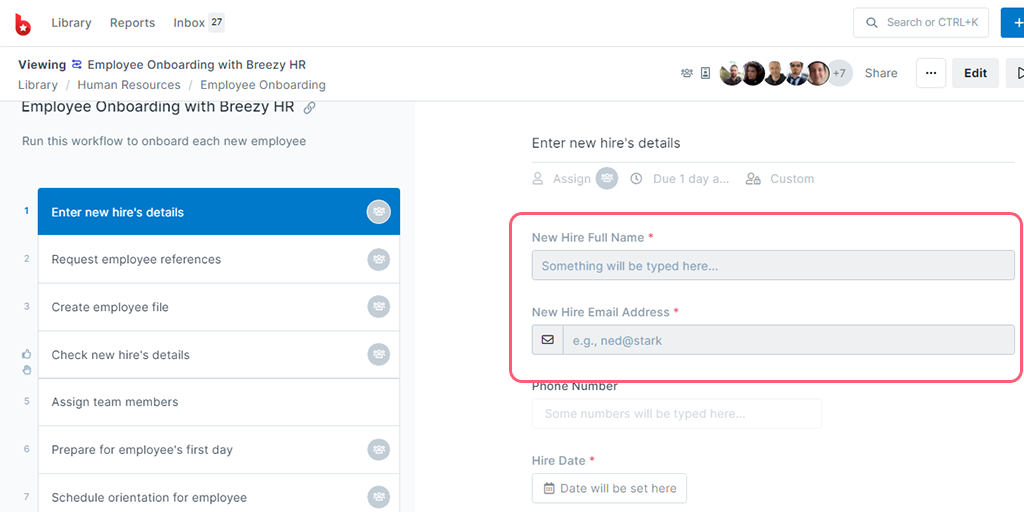Click the due date clock icon
This screenshot has width=1024, height=512.
(636, 178)
